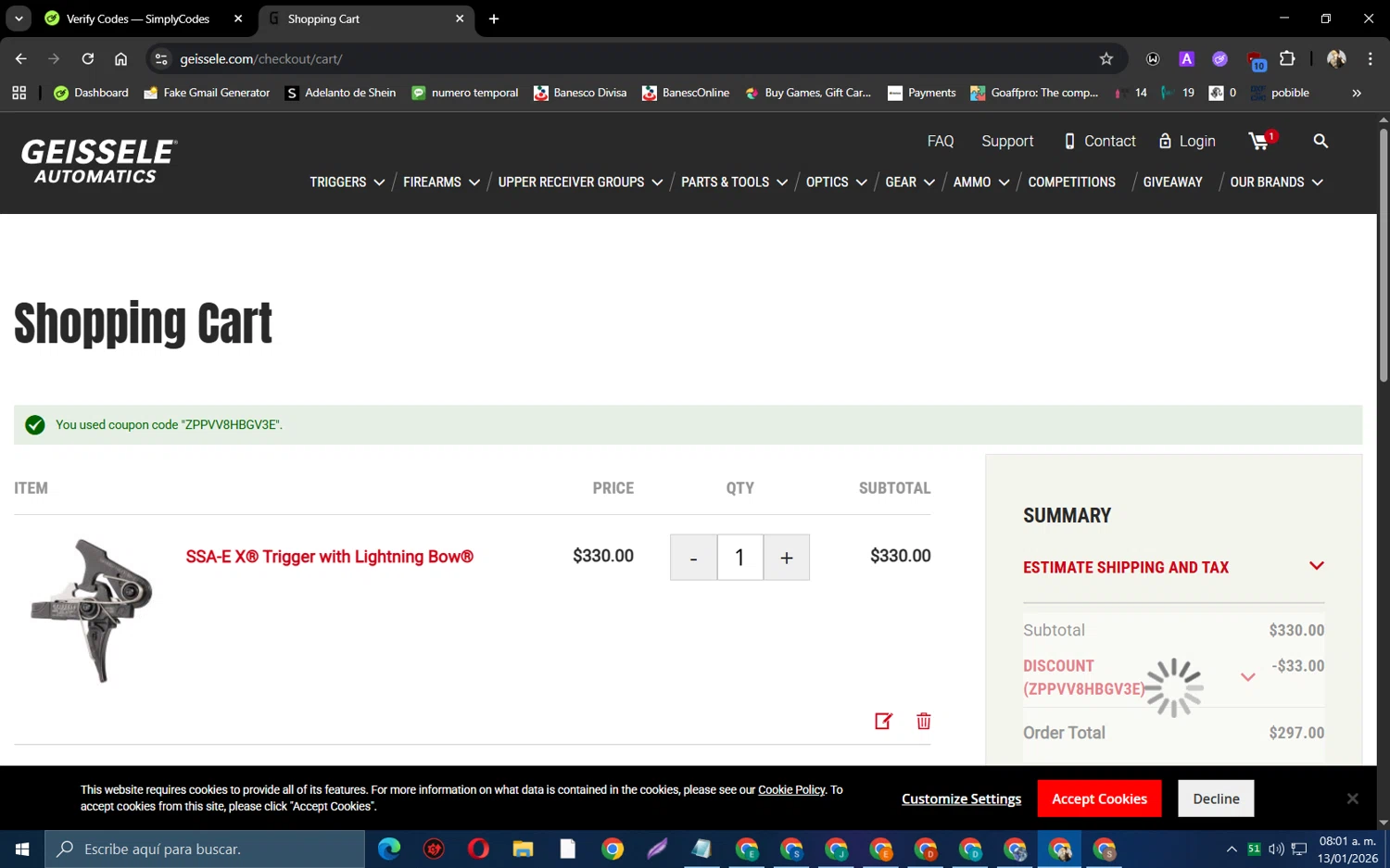Click the Geissele Automatics logo
The height and width of the screenshot is (868, 1390).
click(98, 162)
